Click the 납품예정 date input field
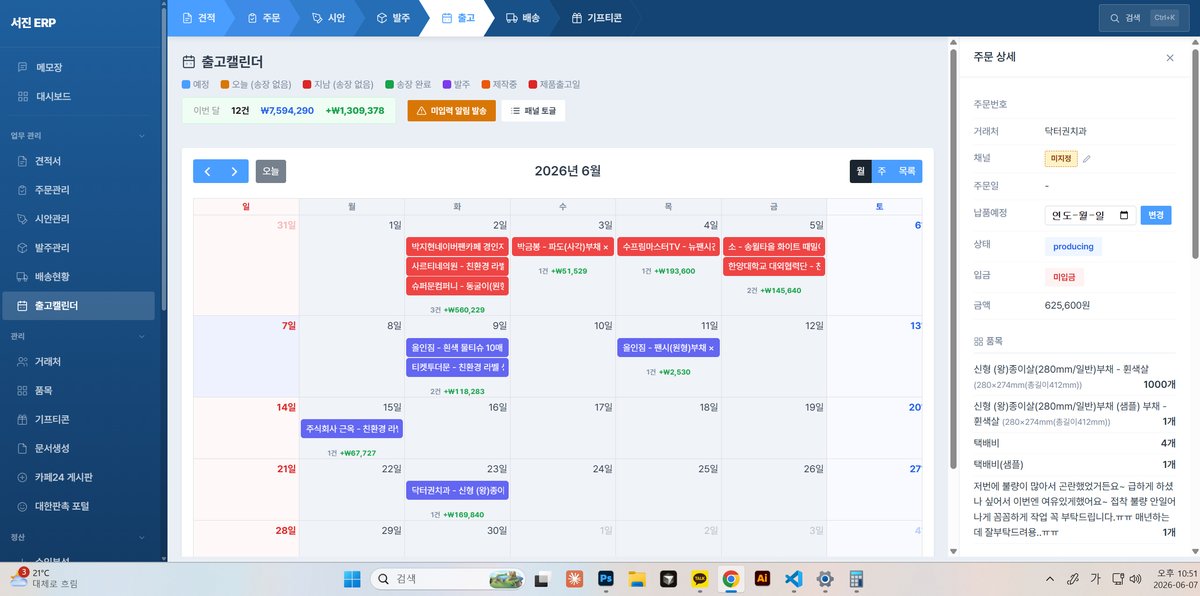The width and height of the screenshot is (1200, 596). 1089,215
